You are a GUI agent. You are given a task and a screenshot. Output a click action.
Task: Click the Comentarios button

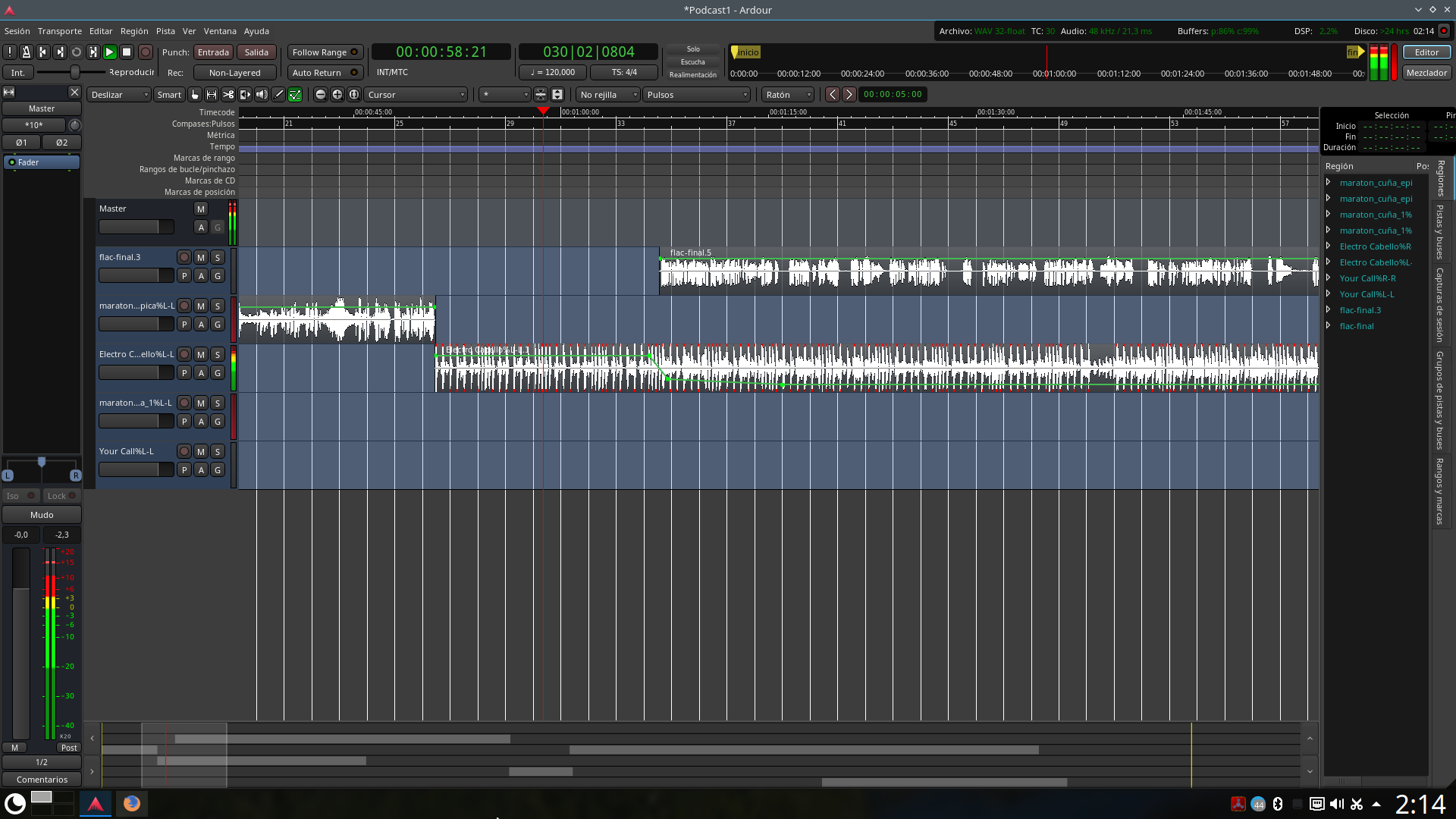pyautogui.click(x=42, y=780)
